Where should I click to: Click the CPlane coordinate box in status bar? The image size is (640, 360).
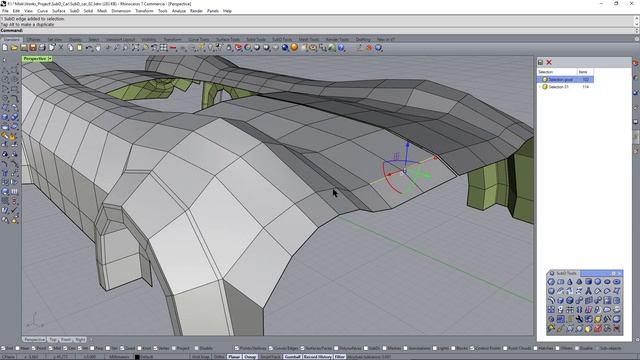(x=8, y=357)
